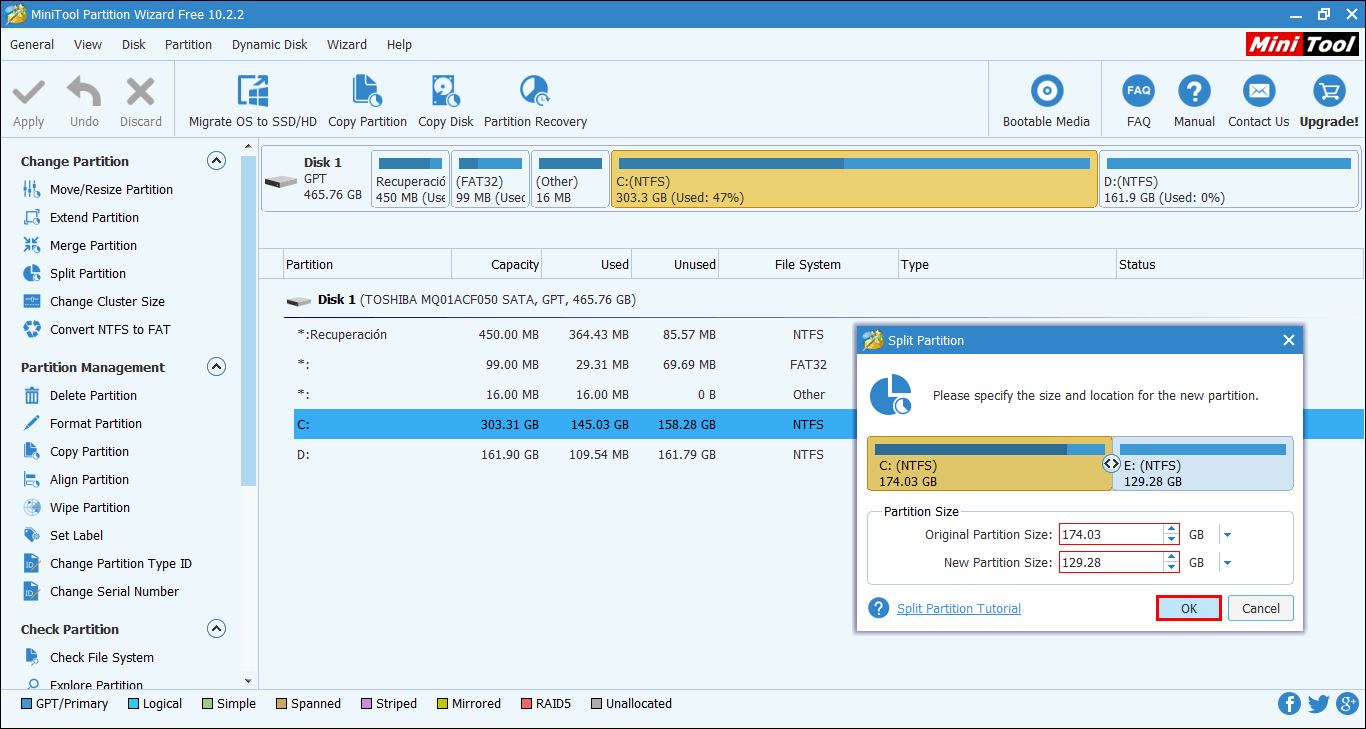Screen dimensions: 1366x729
Task: Open unit dropdown for New Partition Size
Action: click(1227, 563)
